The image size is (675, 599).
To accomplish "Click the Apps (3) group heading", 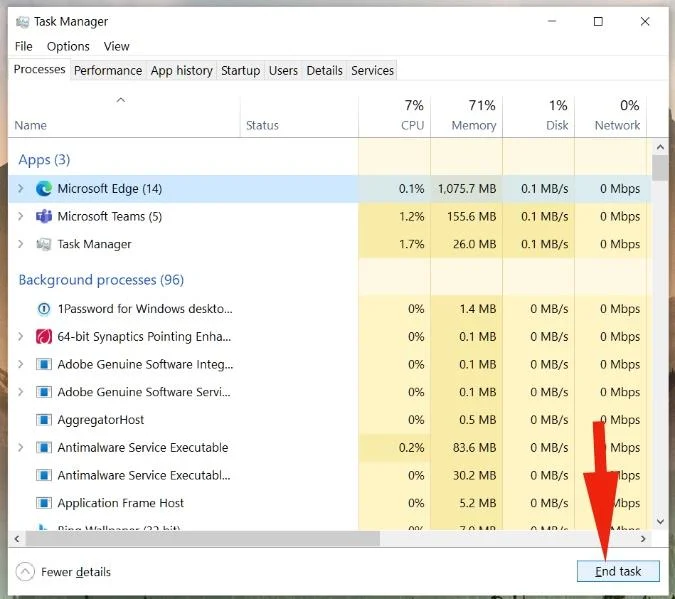I will pos(44,160).
